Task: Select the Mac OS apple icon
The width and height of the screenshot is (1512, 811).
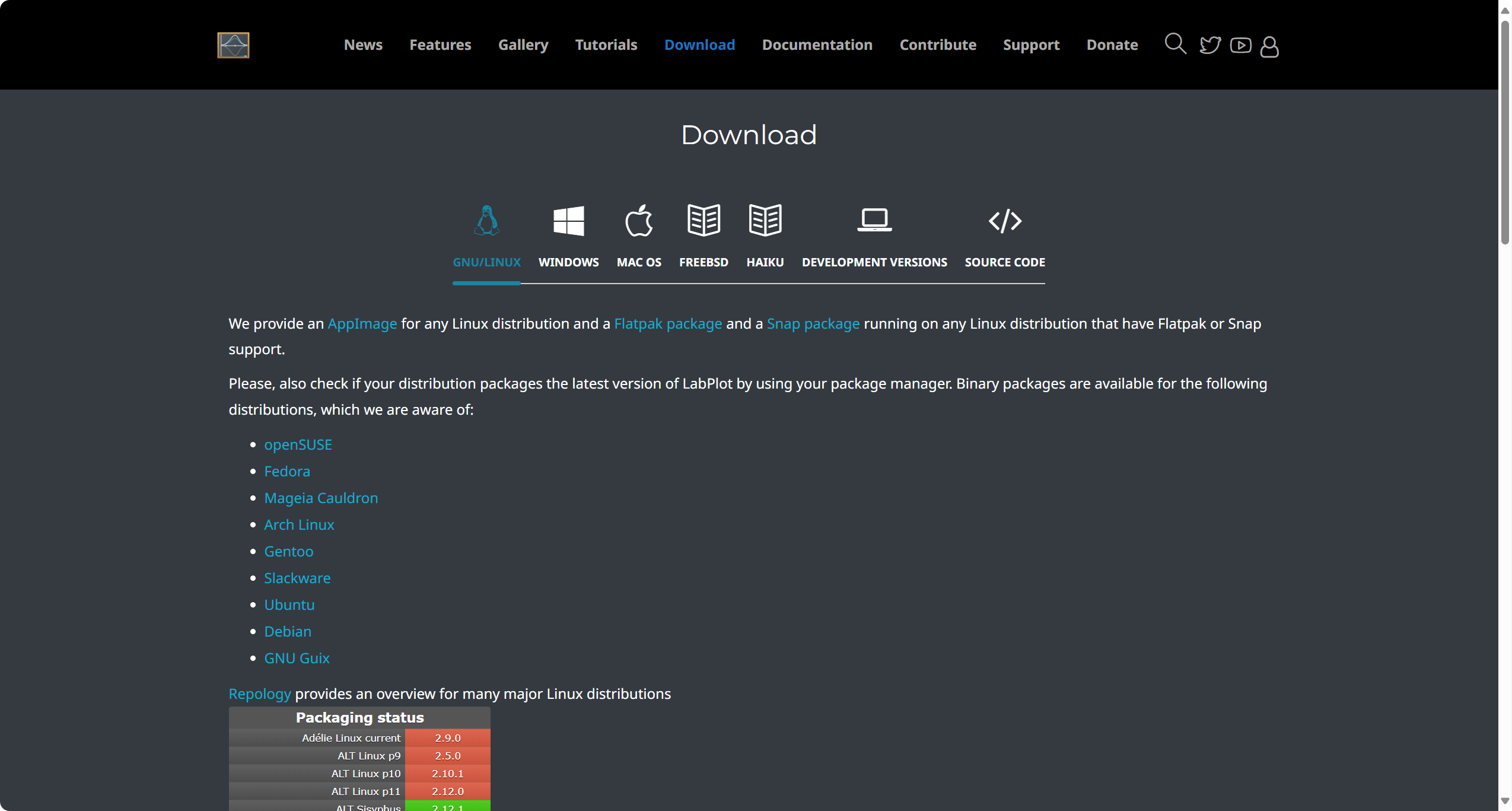Action: click(638, 221)
